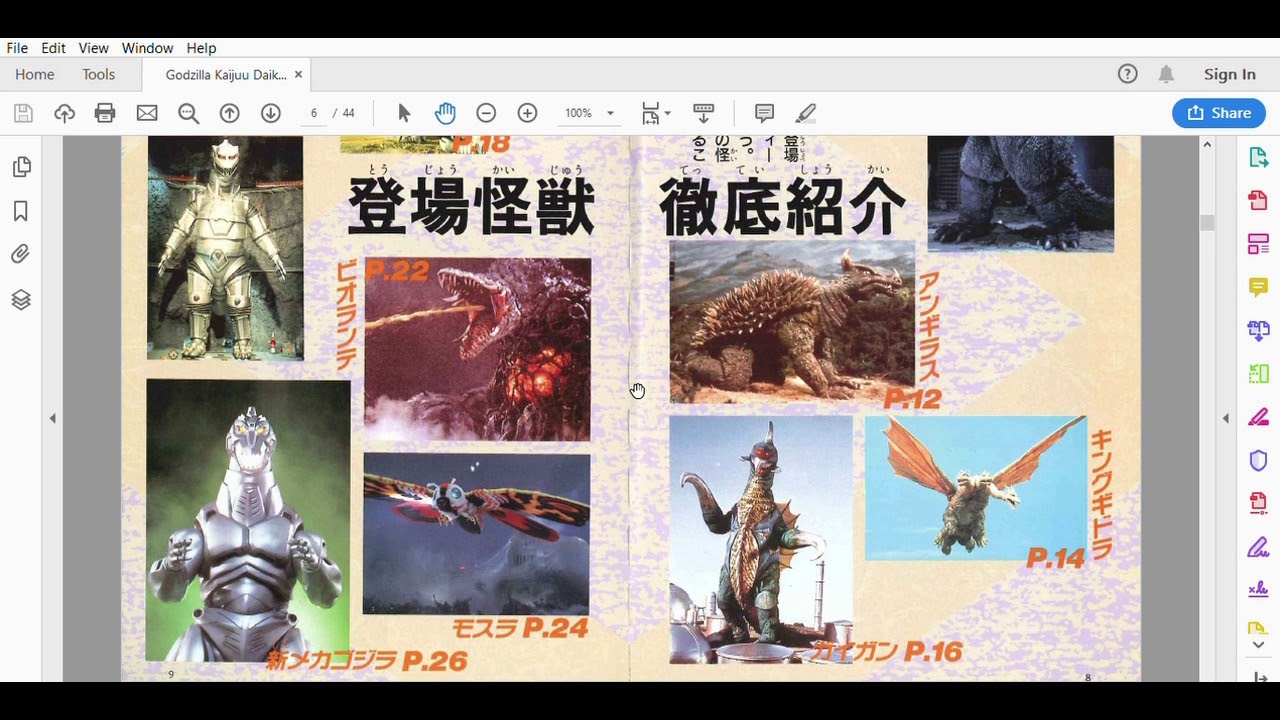Open the Protect shield tool
The width and height of the screenshot is (1280, 720).
[1258, 460]
